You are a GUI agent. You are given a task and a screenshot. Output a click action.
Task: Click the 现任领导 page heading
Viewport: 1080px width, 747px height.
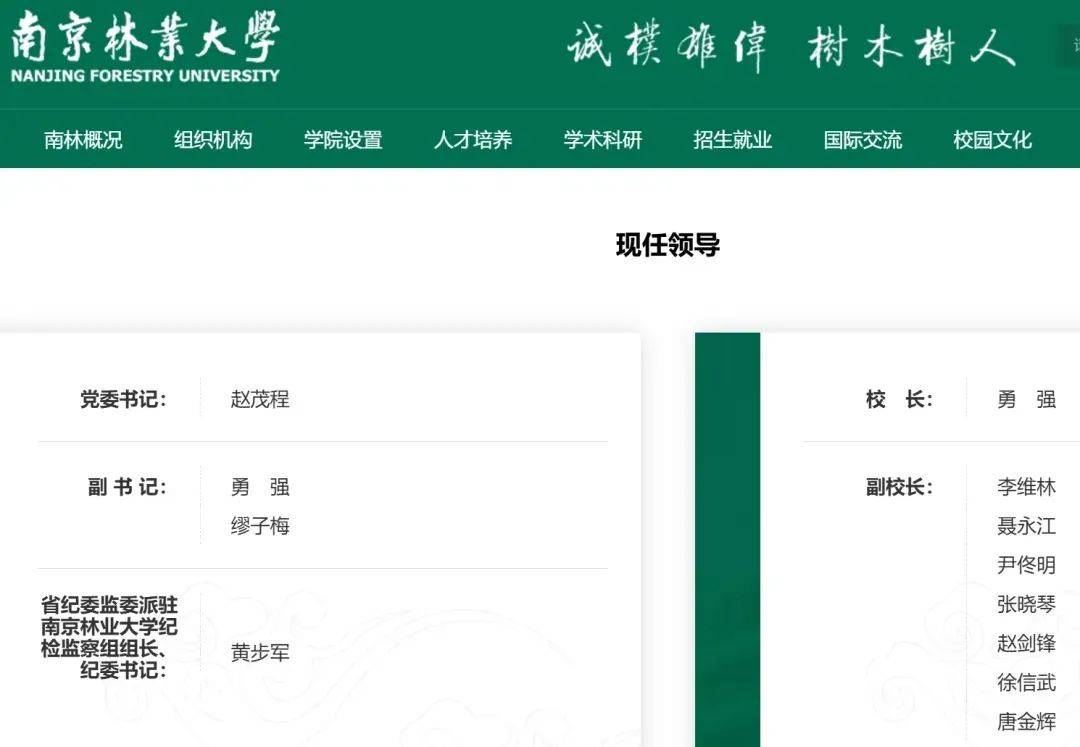667,244
